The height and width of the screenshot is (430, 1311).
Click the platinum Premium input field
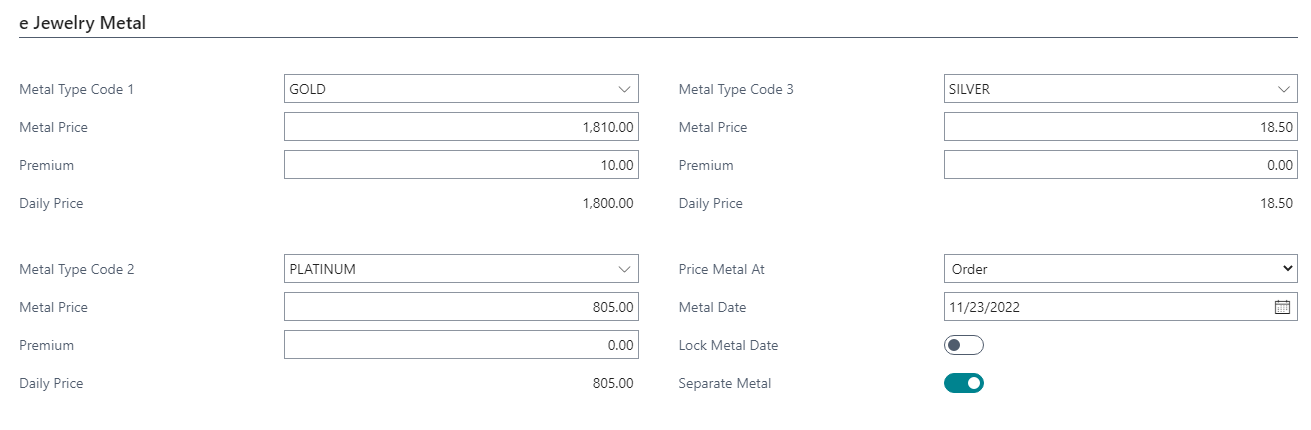tap(461, 345)
